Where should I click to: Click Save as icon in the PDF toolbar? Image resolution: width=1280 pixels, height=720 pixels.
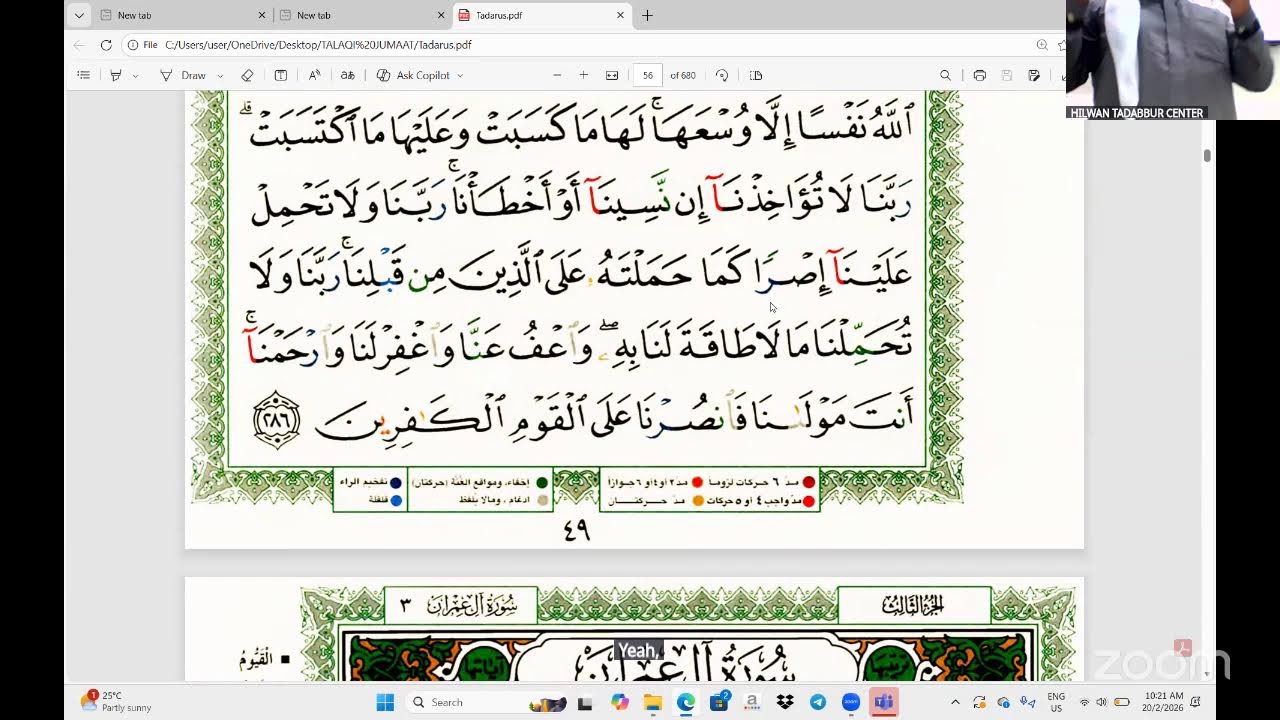[1034, 75]
